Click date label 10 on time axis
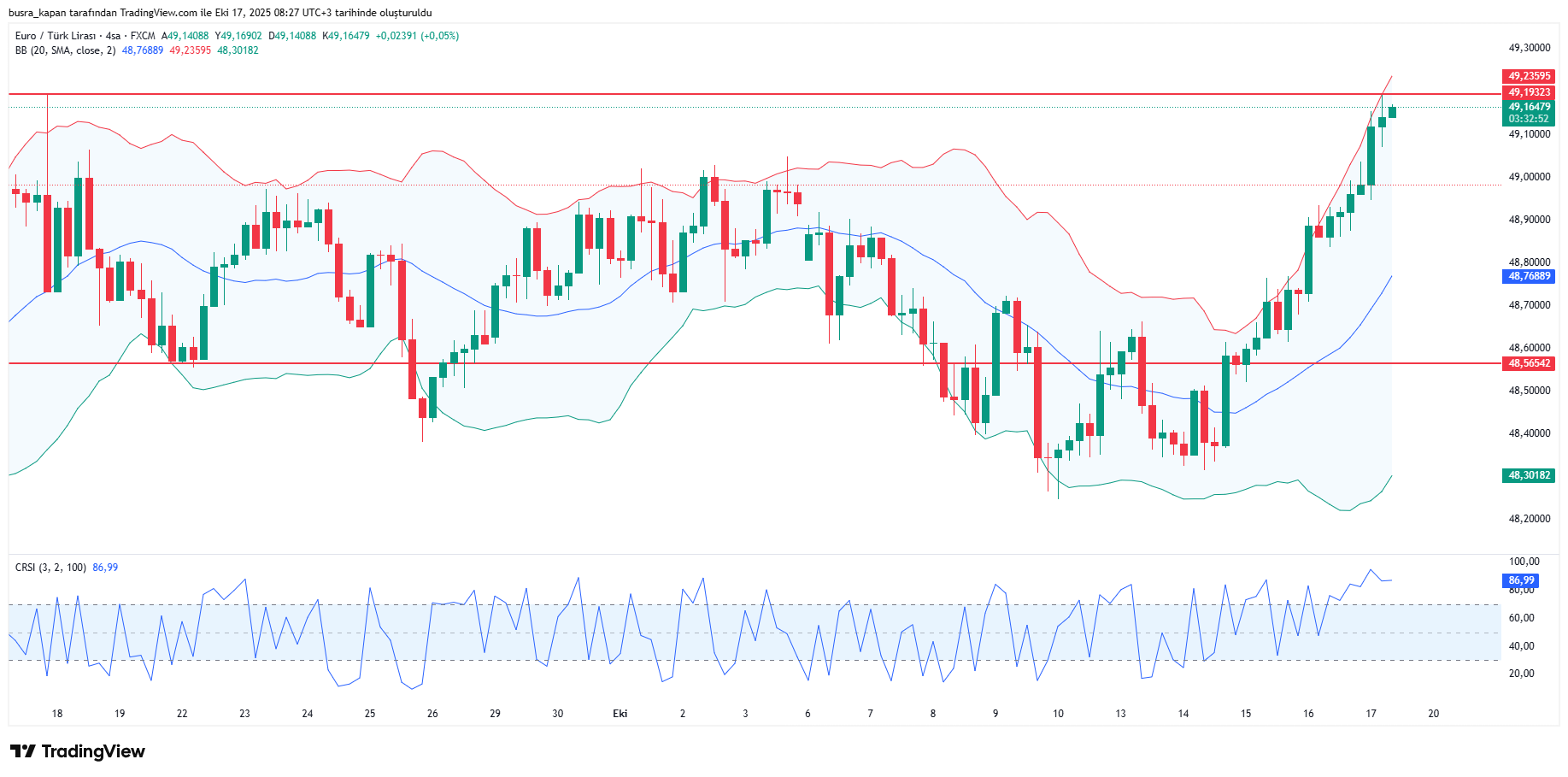The width and height of the screenshot is (1568, 777). (x=1058, y=713)
